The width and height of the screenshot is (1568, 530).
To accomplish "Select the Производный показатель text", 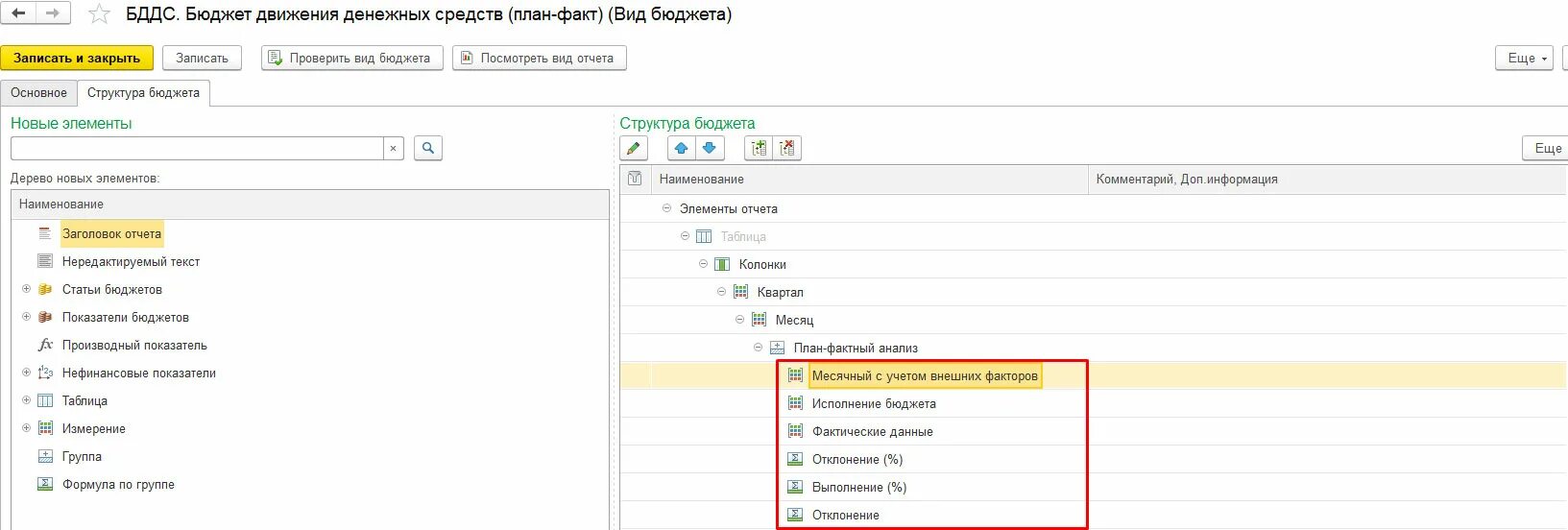I will (x=134, y=345).
